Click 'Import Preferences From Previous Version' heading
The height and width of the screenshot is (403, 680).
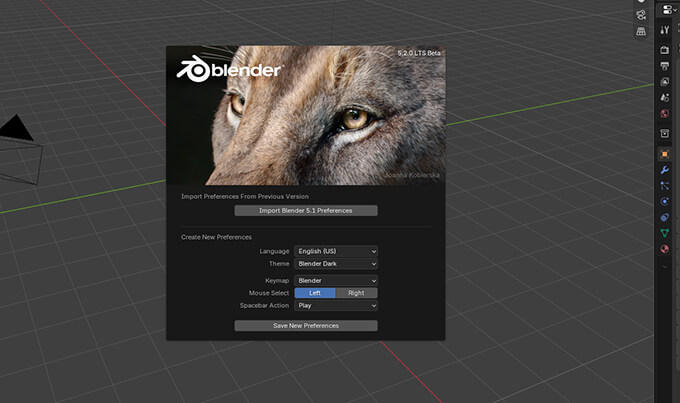coord(245,197)
